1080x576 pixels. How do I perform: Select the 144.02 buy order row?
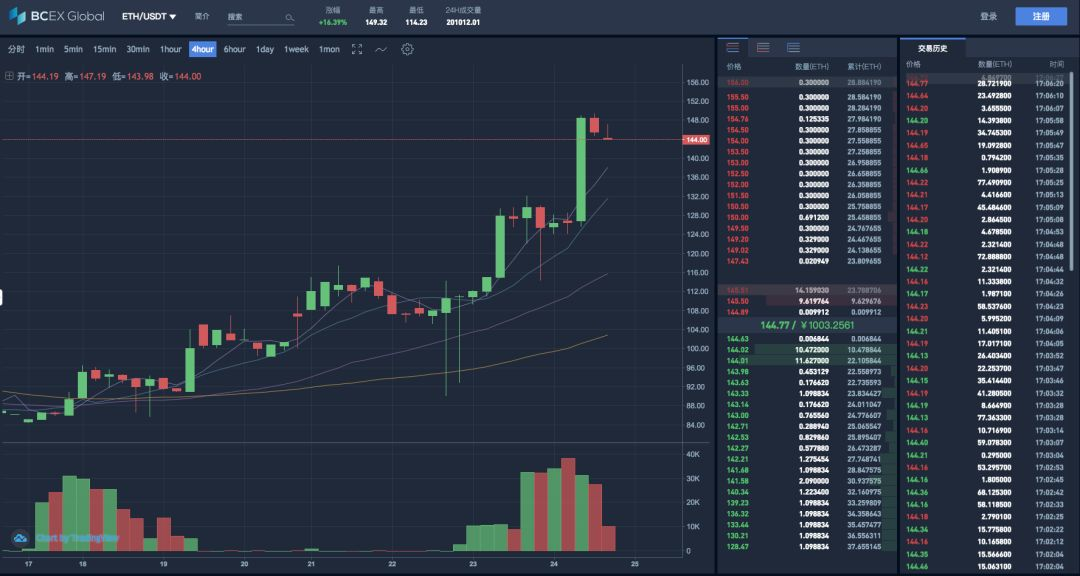[x=807, y=349]
